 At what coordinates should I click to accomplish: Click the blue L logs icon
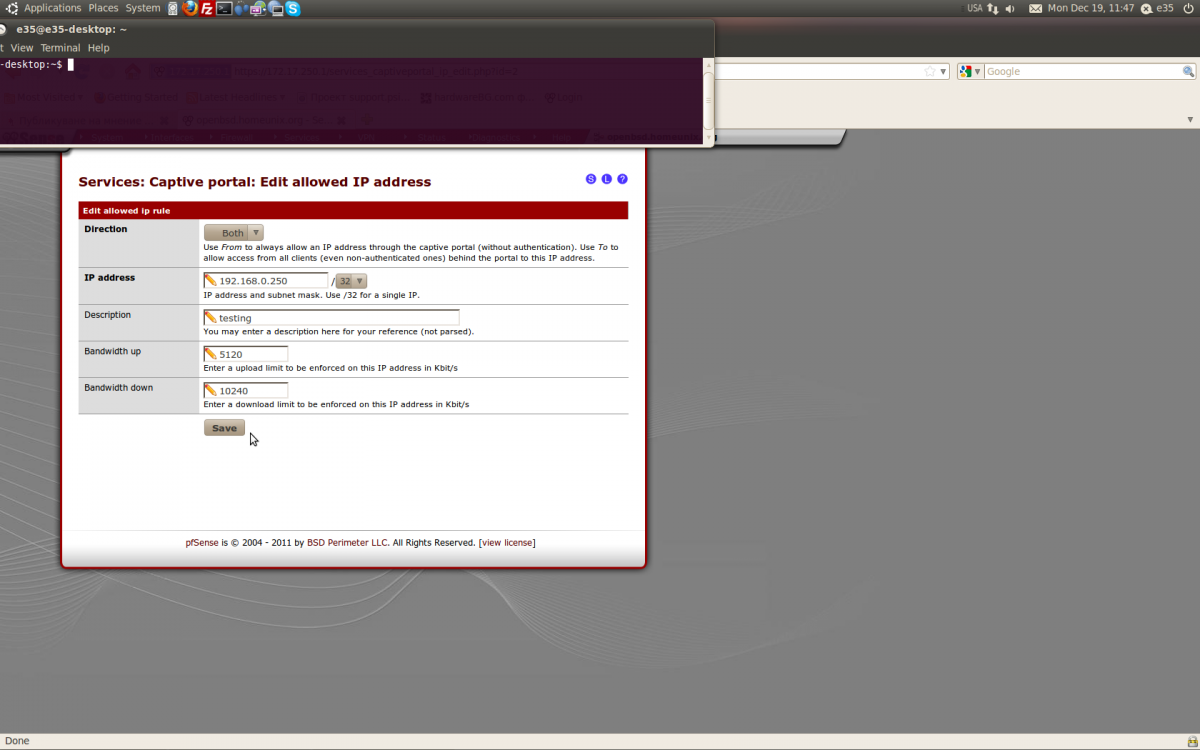tap(606, 179)
